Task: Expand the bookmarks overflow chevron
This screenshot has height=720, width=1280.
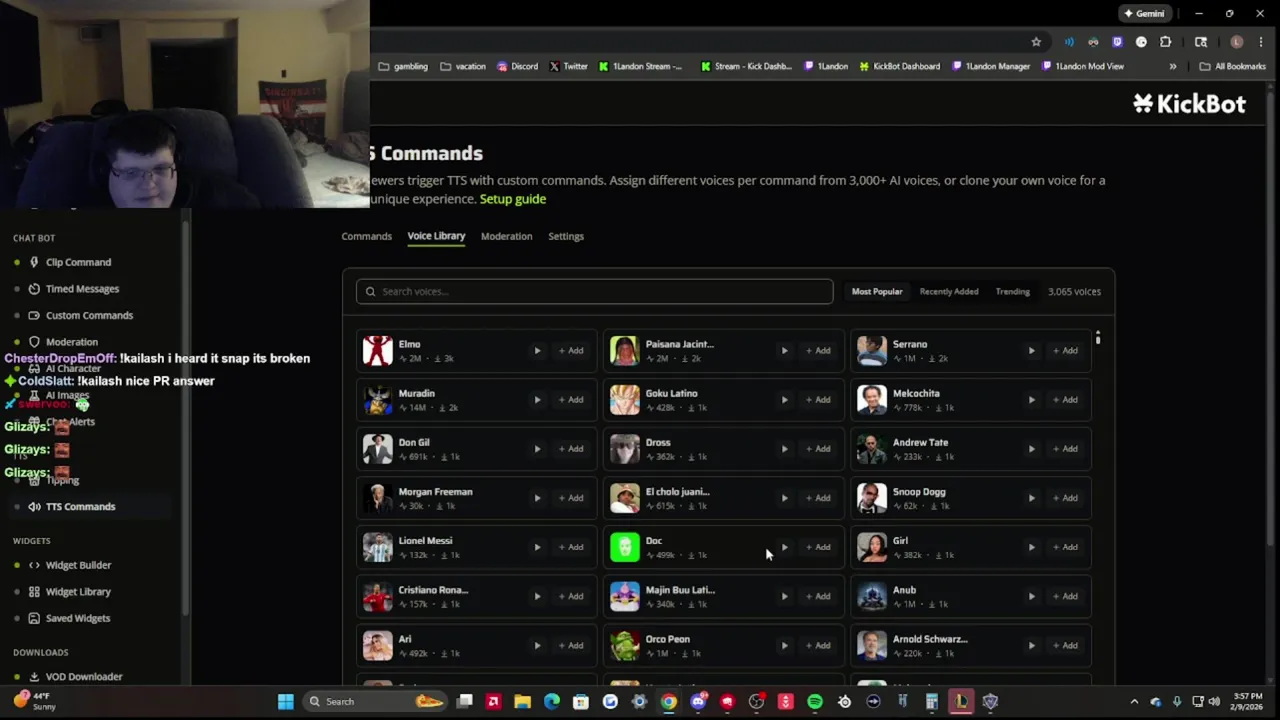Action: 1173,67
